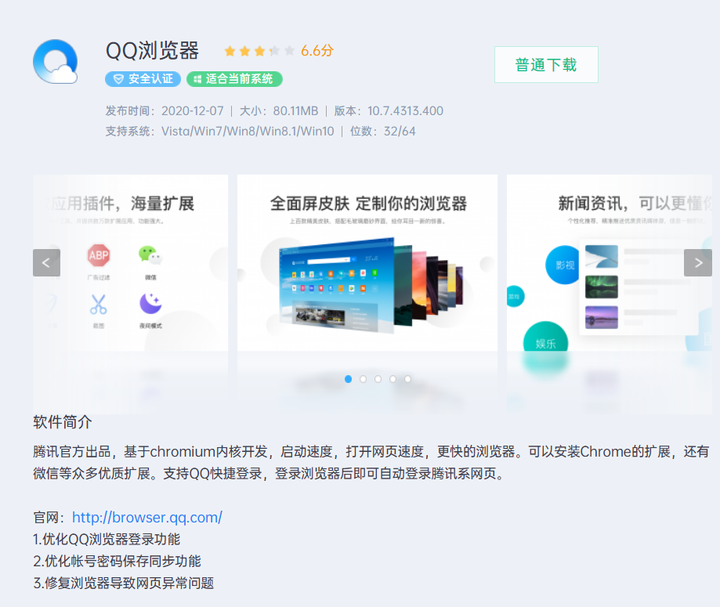Click the ABP ad-block icon in screenshot
Screen dimensions: 720x607
[x=99, y=255]
